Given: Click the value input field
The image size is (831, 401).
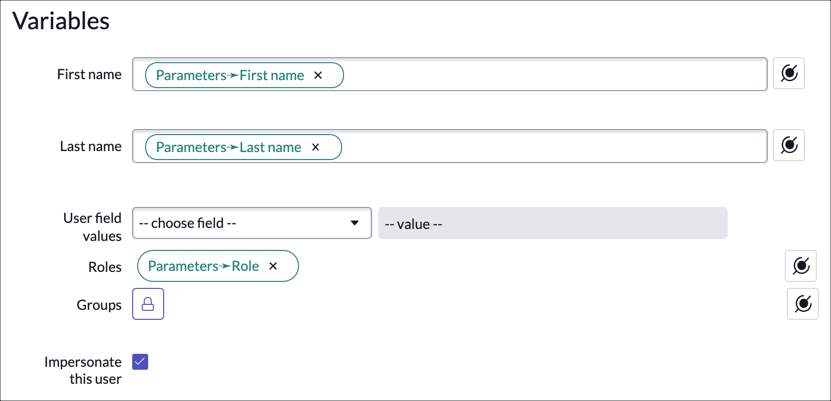Looking at the screenshot, I should [x=553, y=223].
